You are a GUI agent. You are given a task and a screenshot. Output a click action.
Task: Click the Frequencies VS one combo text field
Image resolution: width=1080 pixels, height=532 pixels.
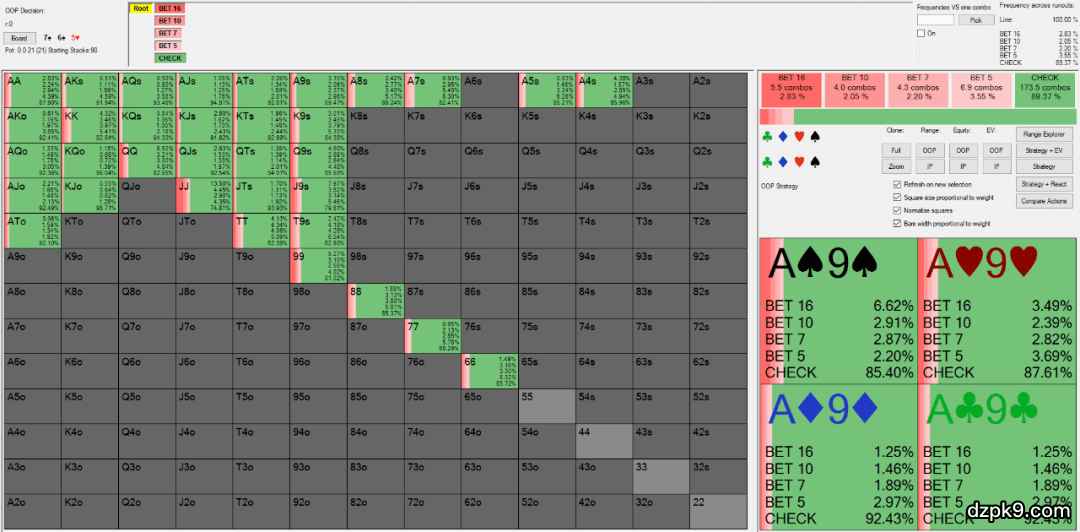935,19
